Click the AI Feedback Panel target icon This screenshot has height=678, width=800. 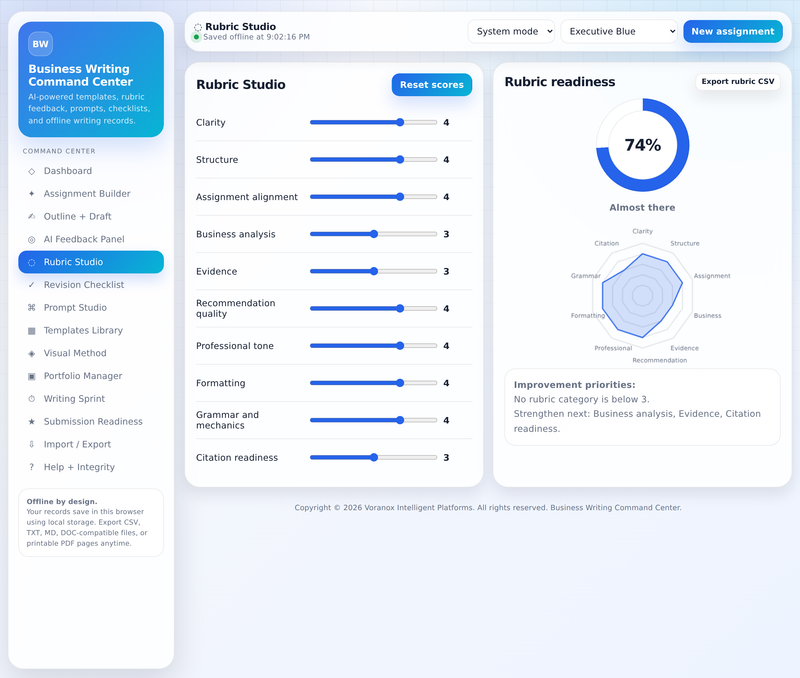tap(32, 239)
